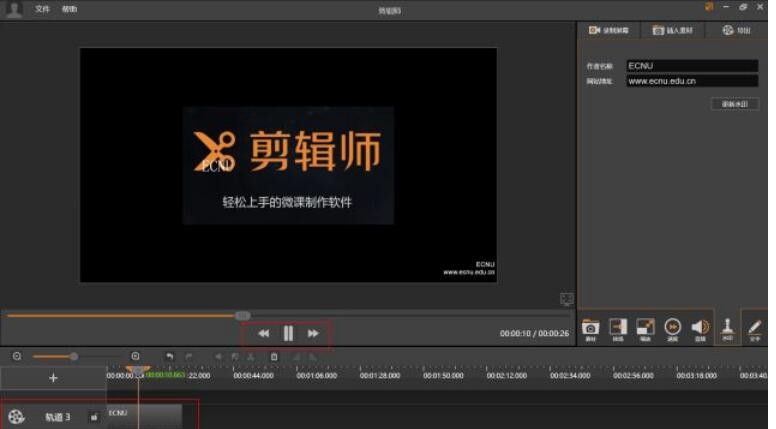
Task: Open the material camera-folder tool
Action: pyautogui.click(x=590, y=330)
